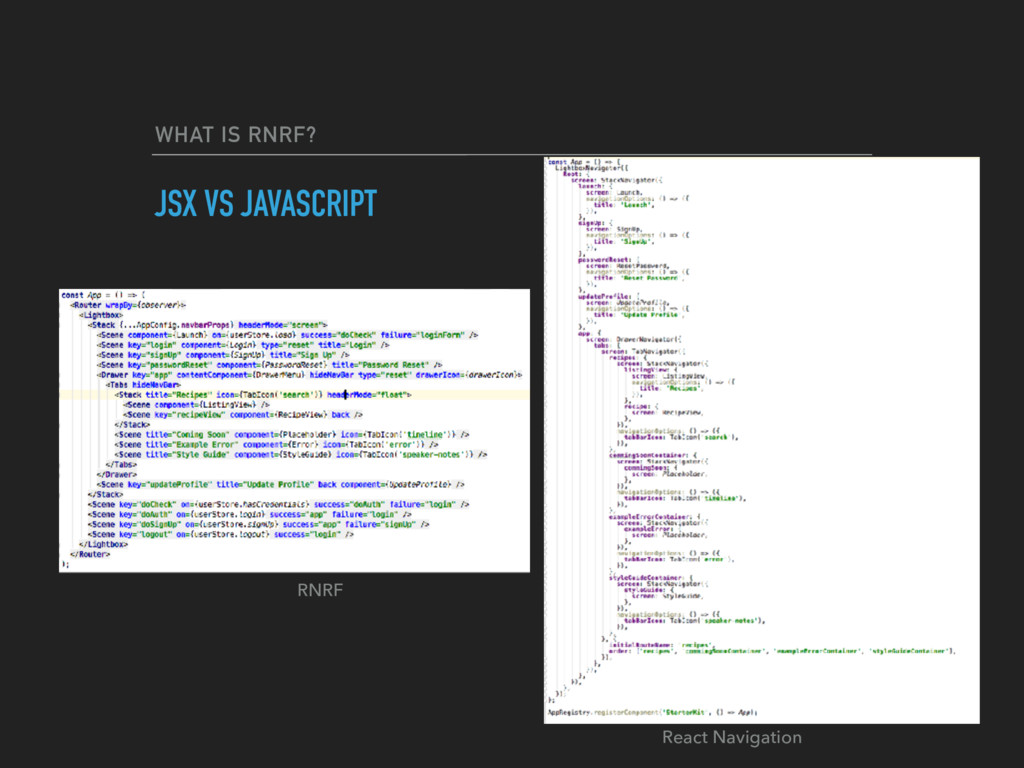Click the closing '</Router>' line
1024x768 pixels.
90,554
